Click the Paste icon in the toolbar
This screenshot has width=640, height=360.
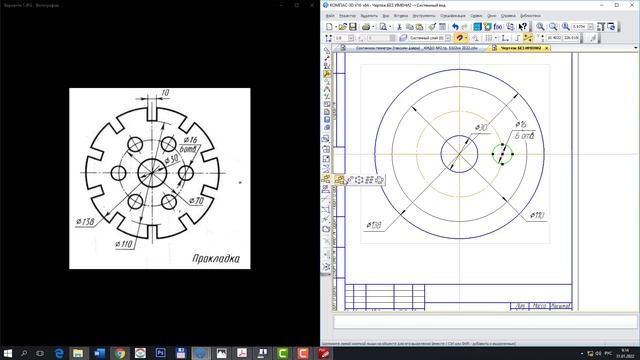click(x=419, y=27)
